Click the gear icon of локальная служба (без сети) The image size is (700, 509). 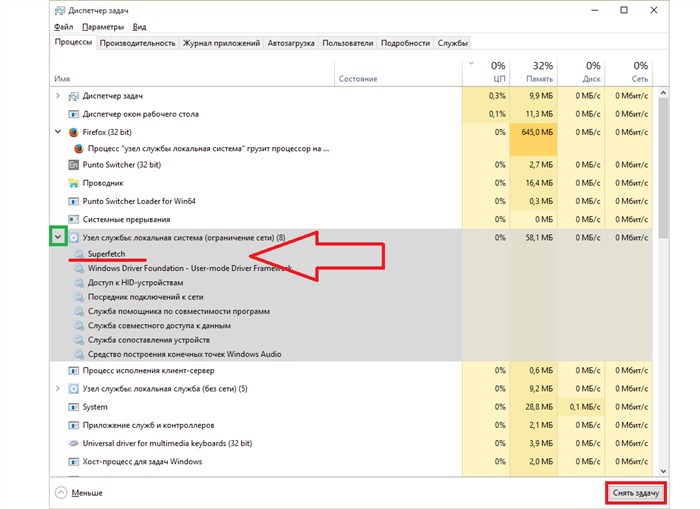pos(73,389)
